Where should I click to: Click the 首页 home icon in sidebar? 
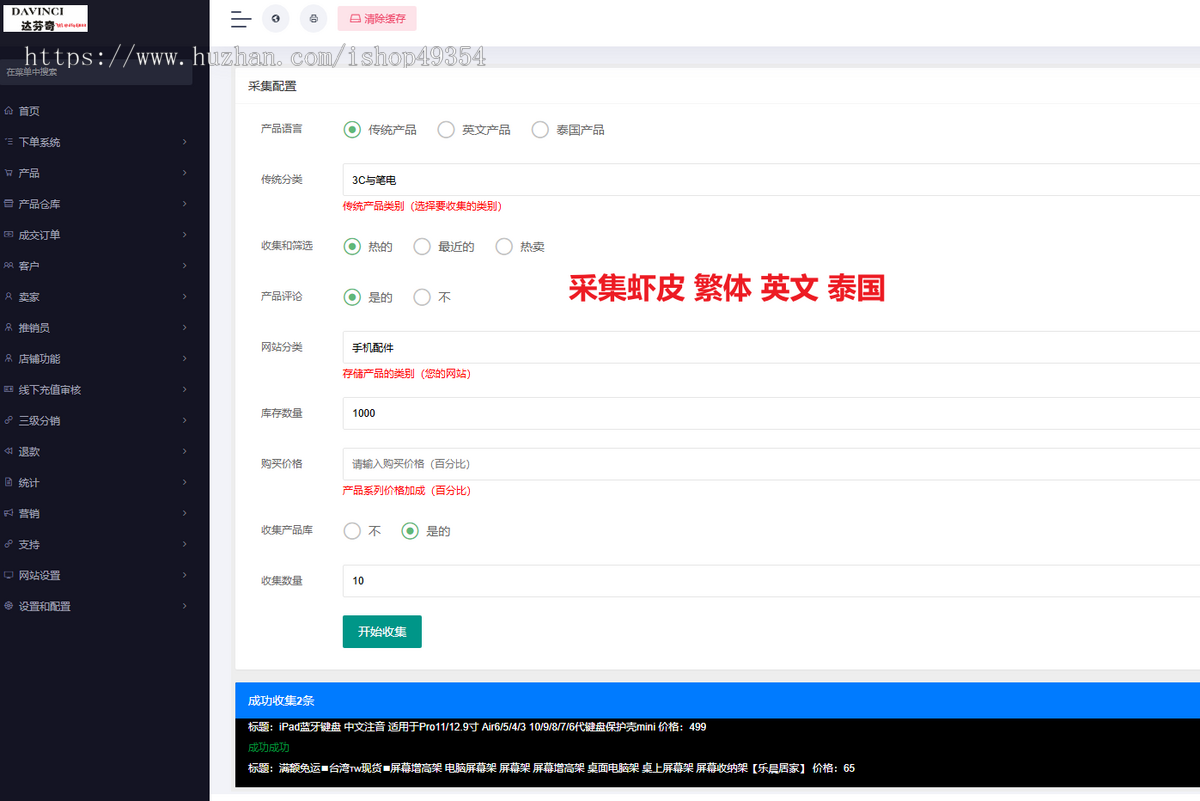[9, 111]
